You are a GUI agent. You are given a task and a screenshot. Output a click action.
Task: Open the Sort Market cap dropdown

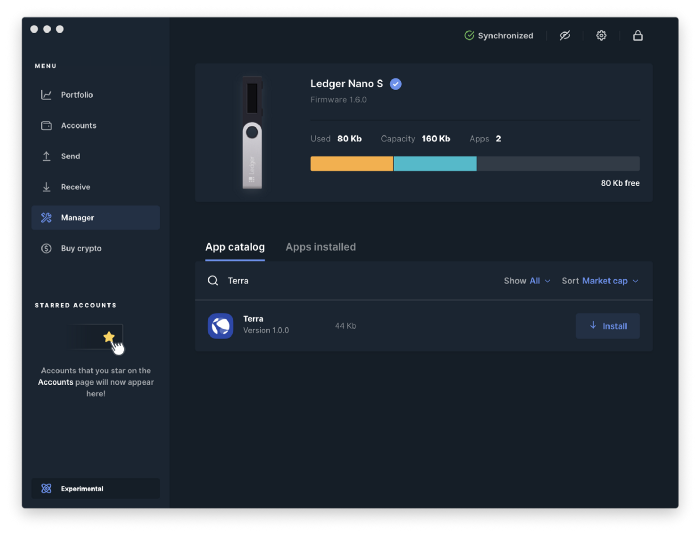[600, 281]
